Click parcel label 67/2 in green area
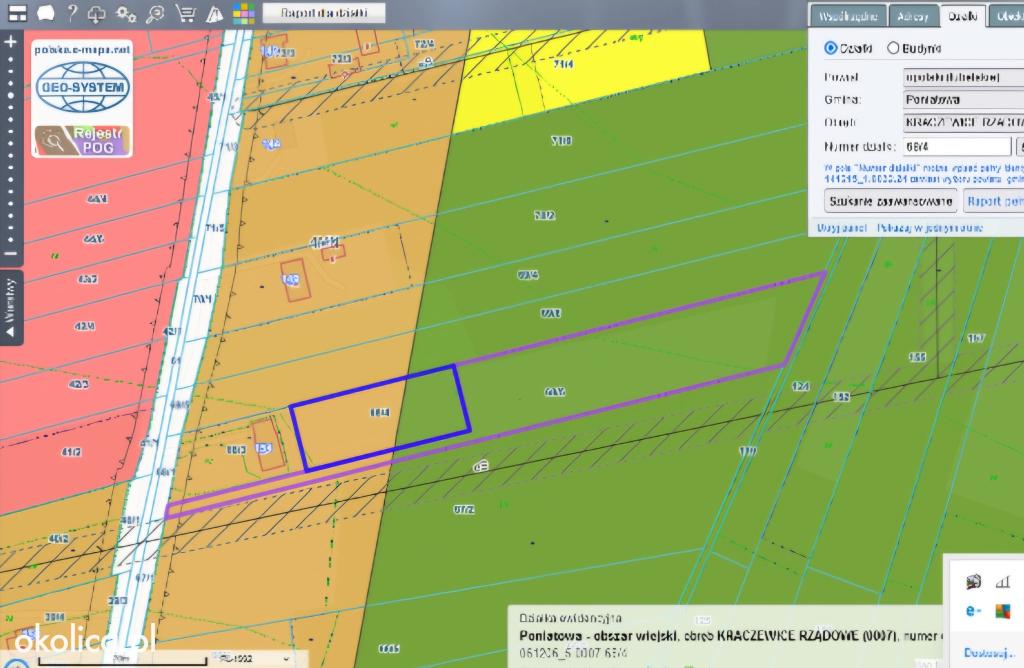This screenshot has width=1024, height=668. point(464,509)
